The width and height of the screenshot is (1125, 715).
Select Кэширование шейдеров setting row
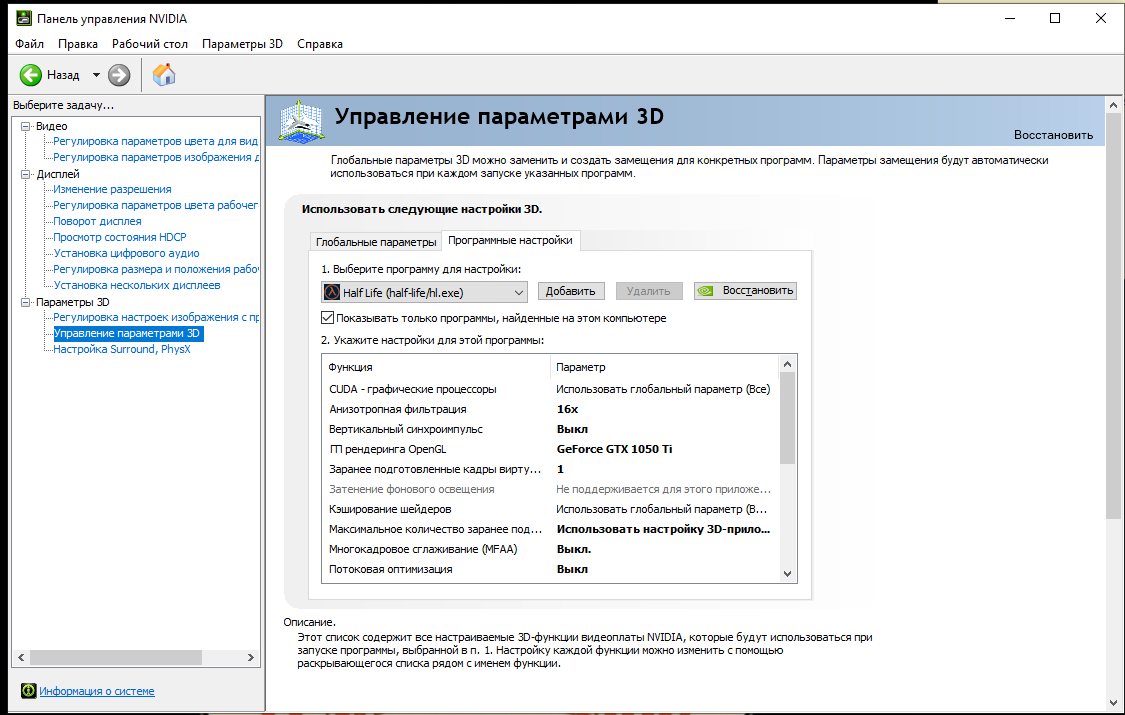[x=550, y=509]
